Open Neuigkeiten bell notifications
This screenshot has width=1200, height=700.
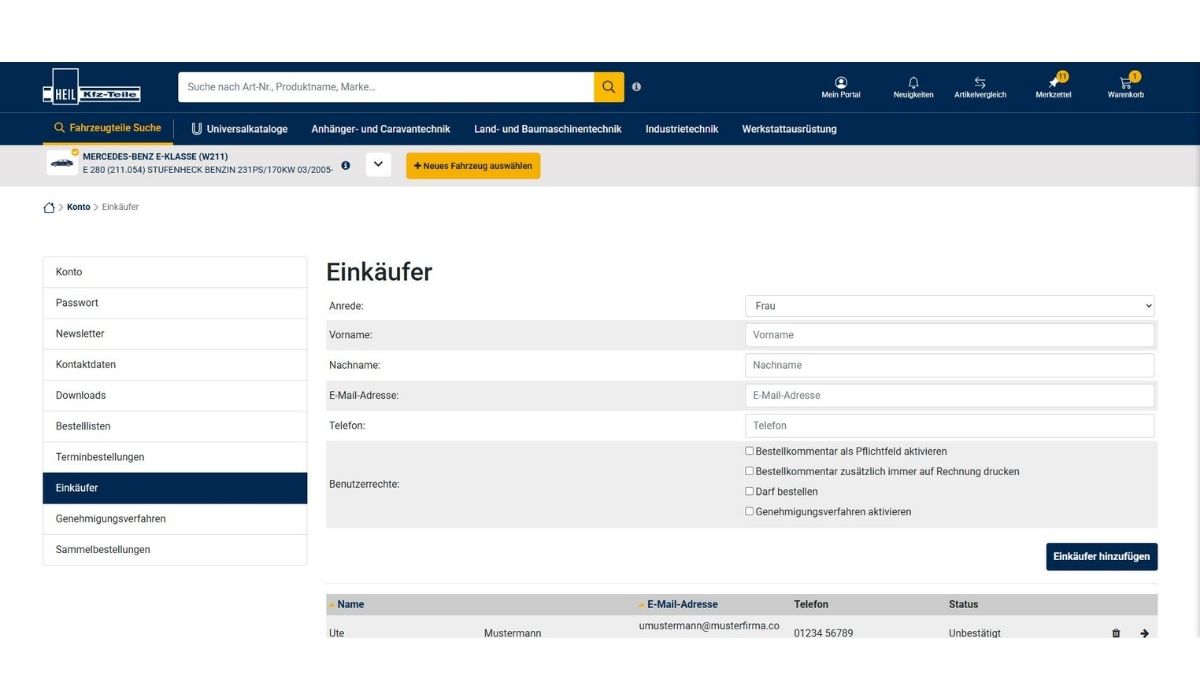point(913,84)
